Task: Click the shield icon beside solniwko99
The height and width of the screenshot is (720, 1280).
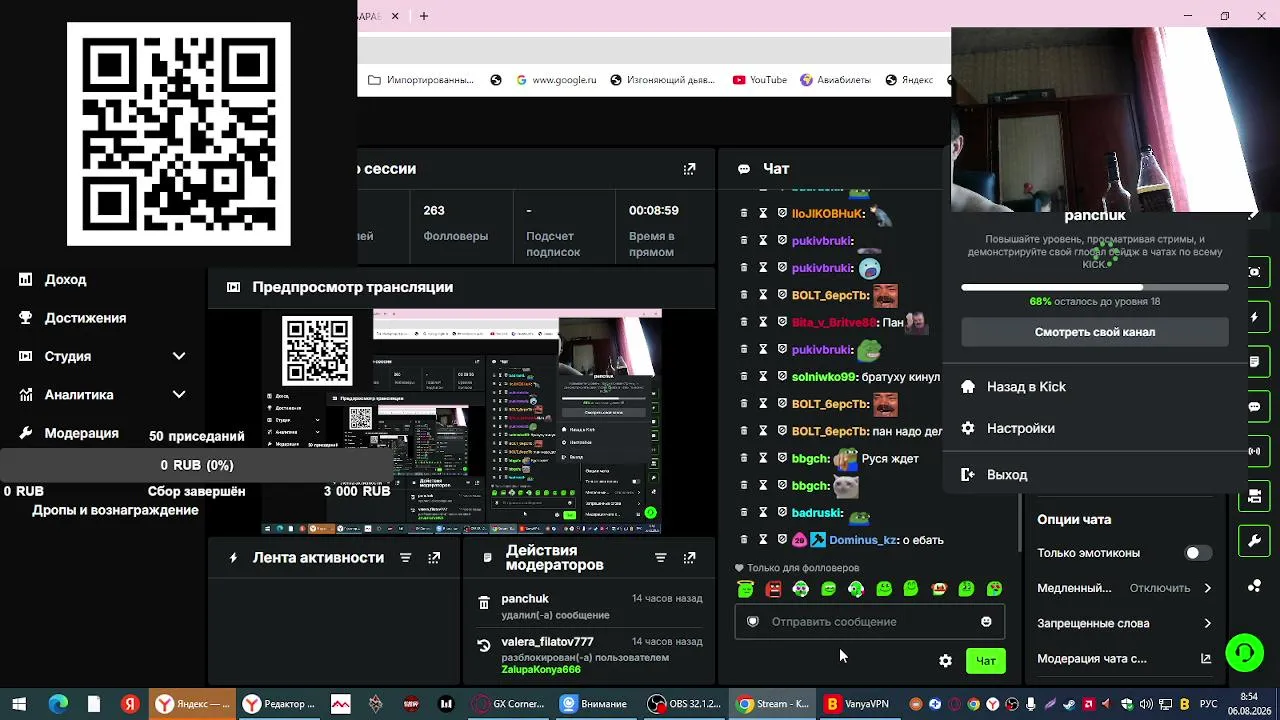Action: point(782,376)
